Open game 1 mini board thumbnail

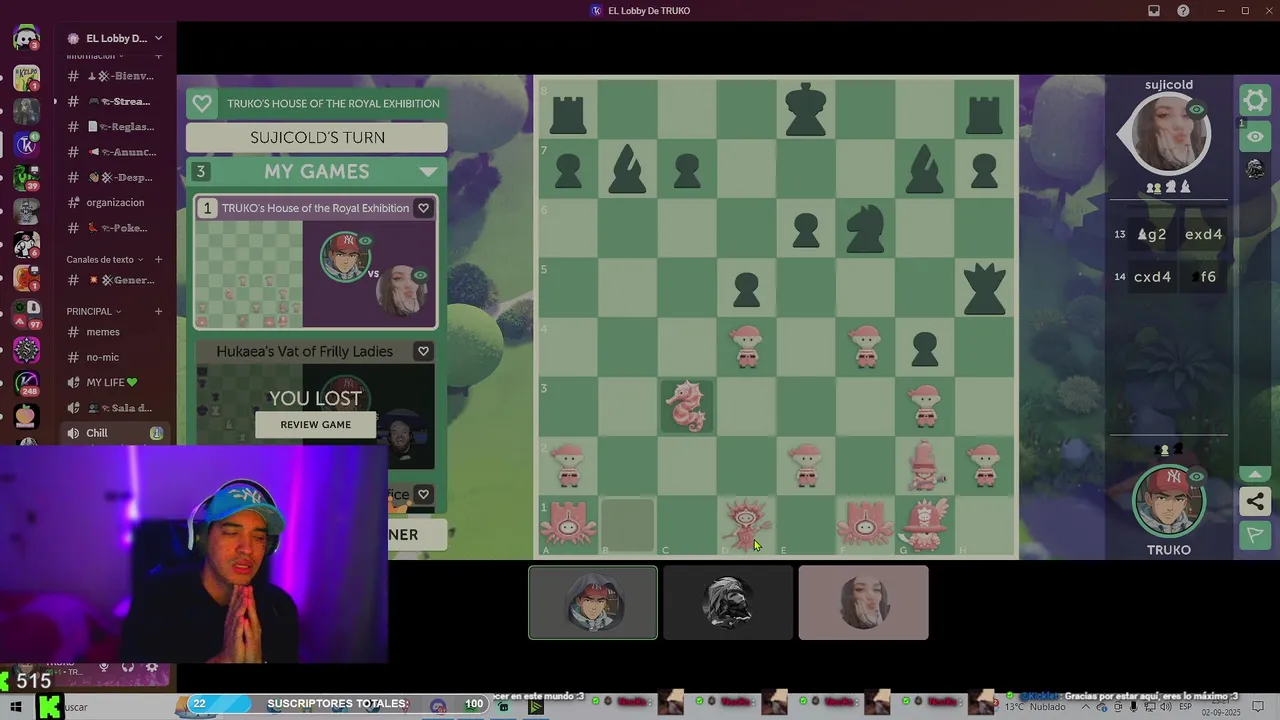[248, 274]
